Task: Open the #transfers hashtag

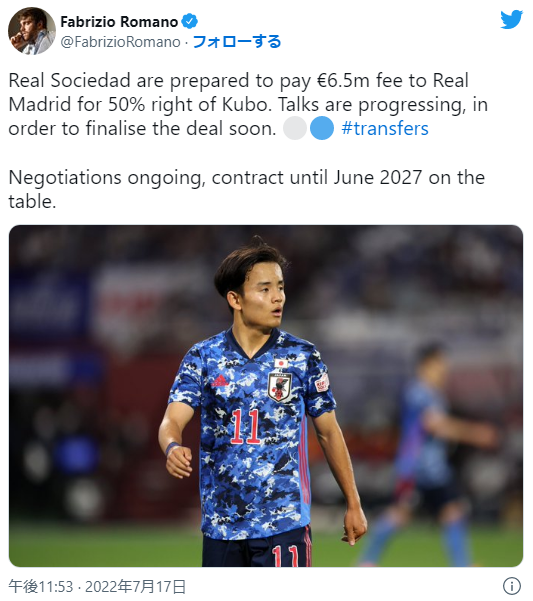Action: [385, 128]
